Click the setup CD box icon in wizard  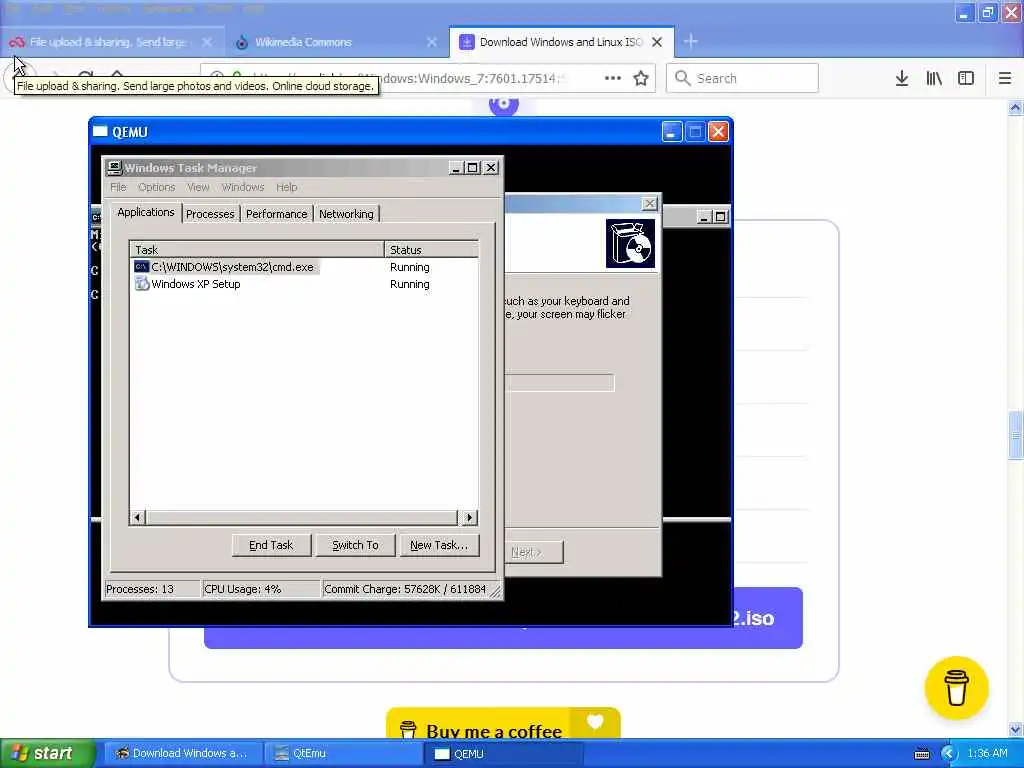tap(630, 243)
